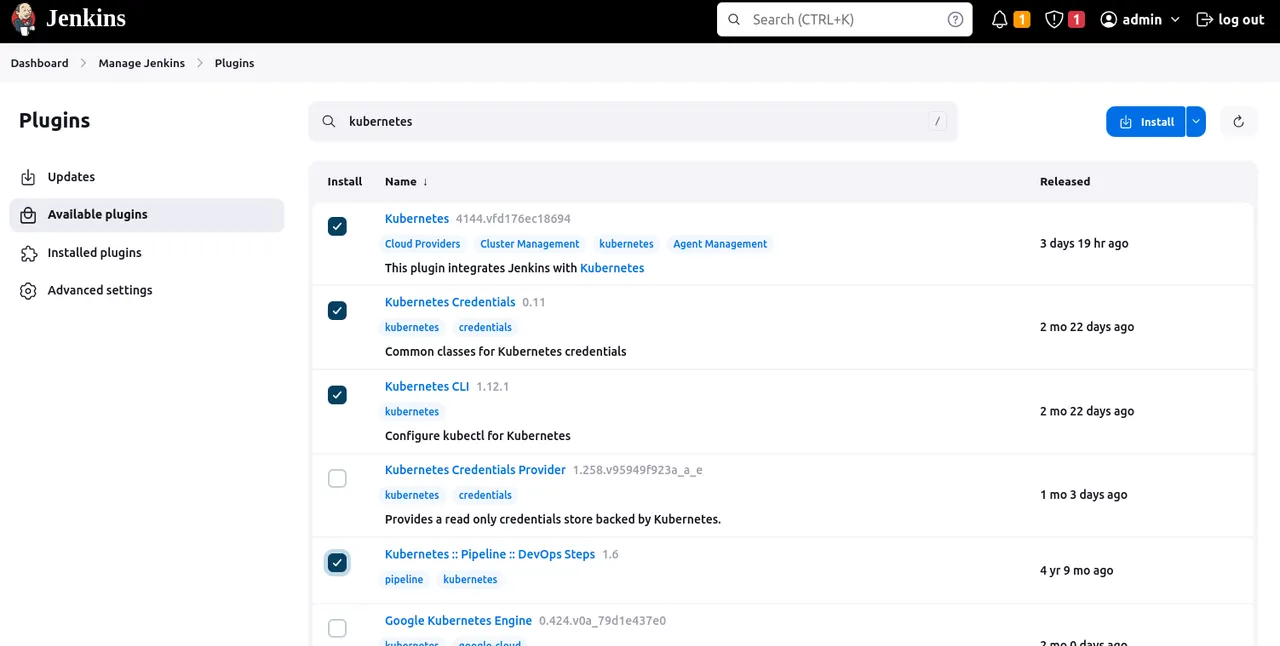Click the Available plugins bag icon

tap(28, 215)
